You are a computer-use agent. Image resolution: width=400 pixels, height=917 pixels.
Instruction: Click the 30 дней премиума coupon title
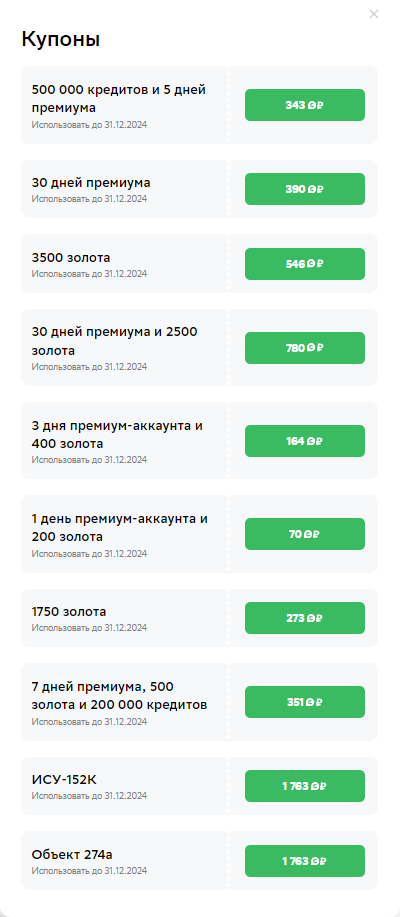click(x=91, y=182)
